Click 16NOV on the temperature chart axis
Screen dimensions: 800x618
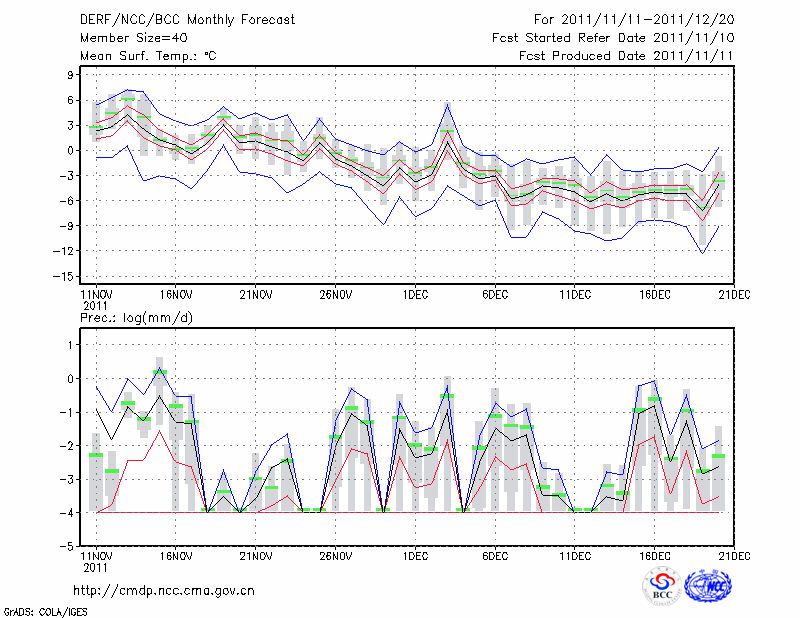pos(176,295)
